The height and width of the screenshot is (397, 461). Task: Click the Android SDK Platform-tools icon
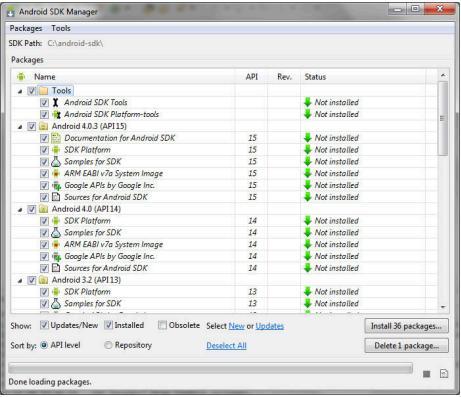(x=56, y=114)
